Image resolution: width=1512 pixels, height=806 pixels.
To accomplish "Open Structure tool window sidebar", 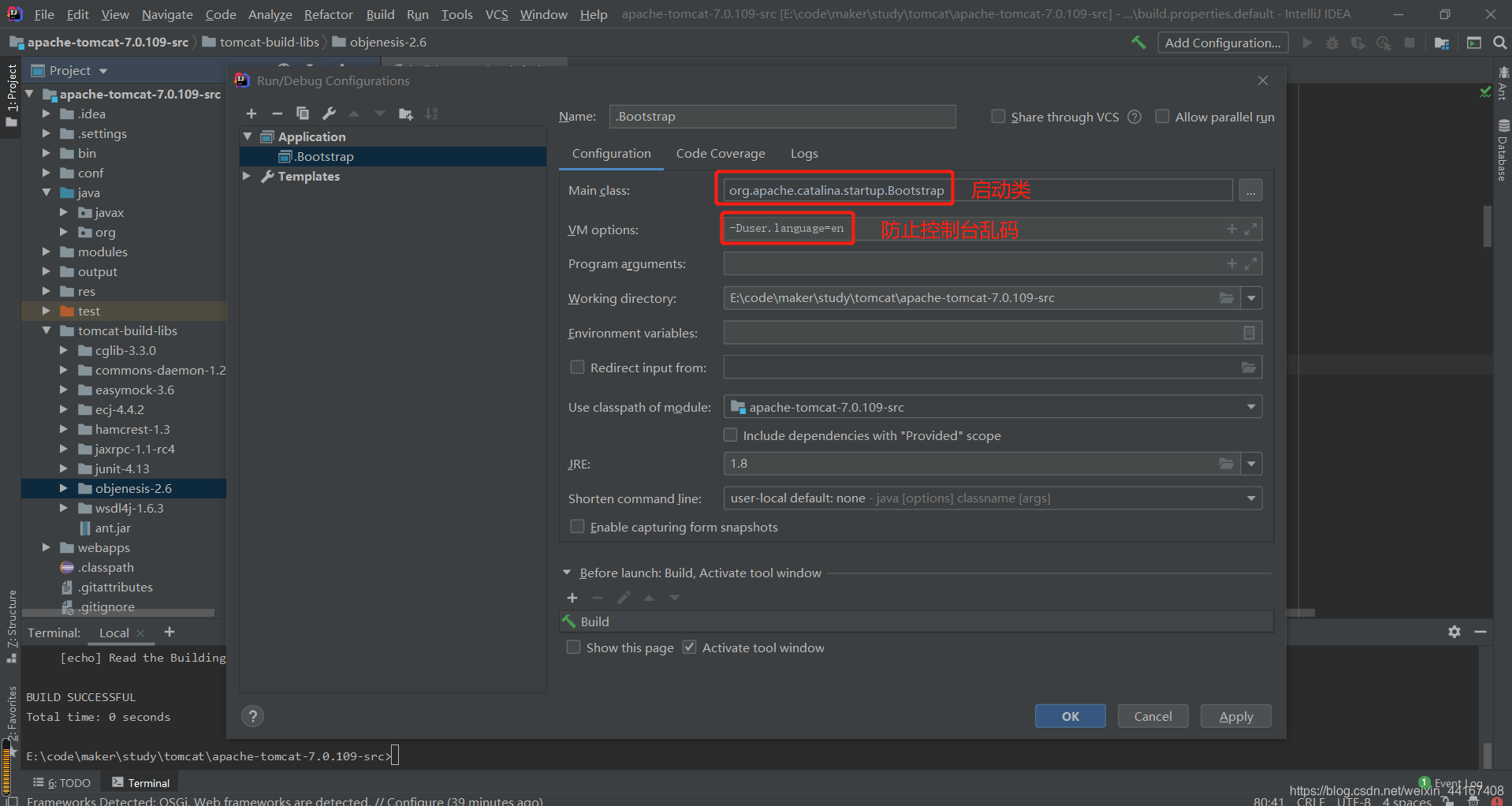I will [12, 627].
